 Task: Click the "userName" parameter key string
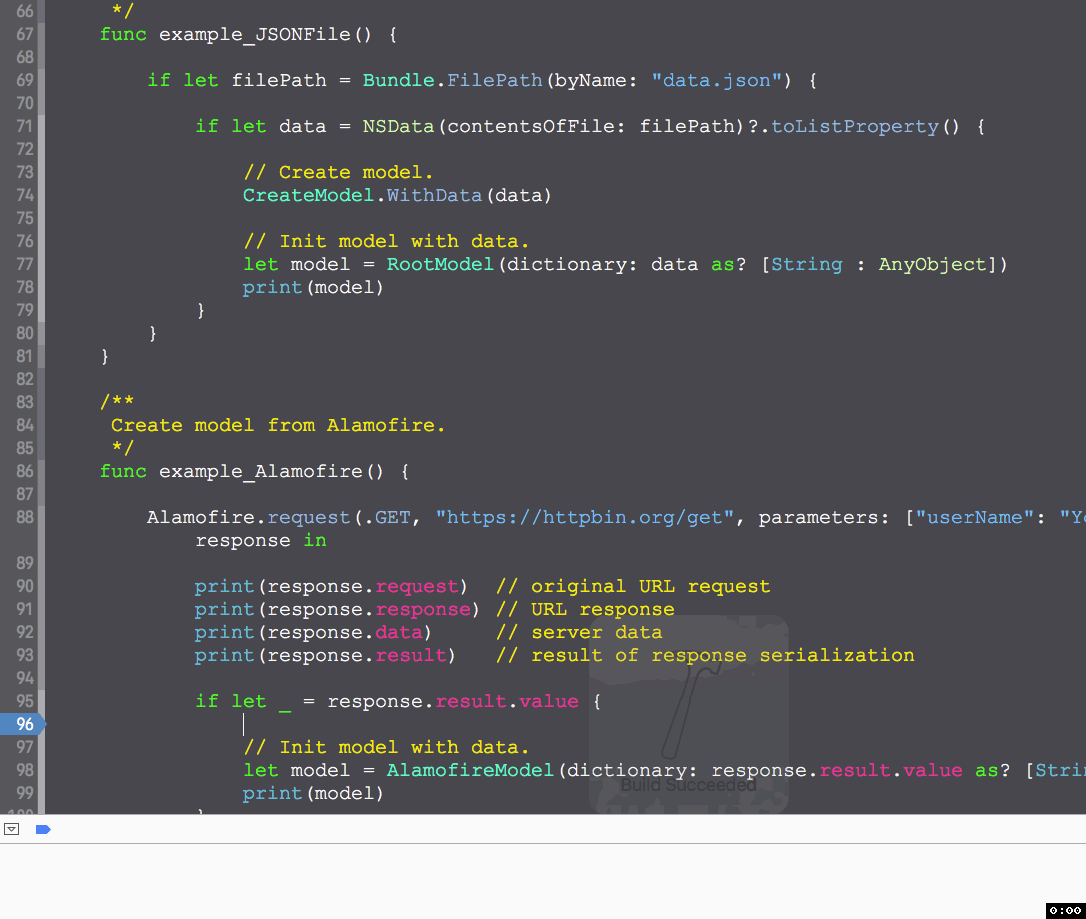point(974,517)
